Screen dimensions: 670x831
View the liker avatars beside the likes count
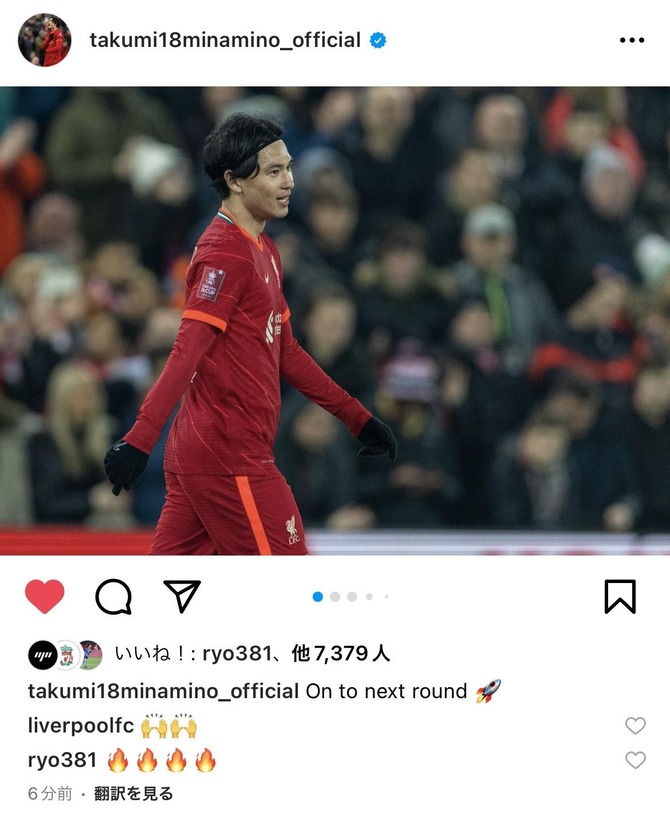[x=65, y=655]
